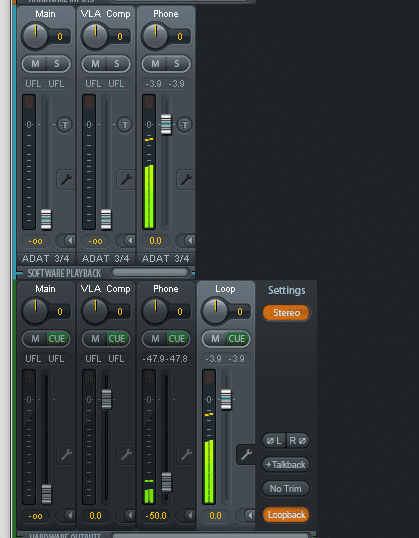Grab the Loop output channel fader

(226, 399)
